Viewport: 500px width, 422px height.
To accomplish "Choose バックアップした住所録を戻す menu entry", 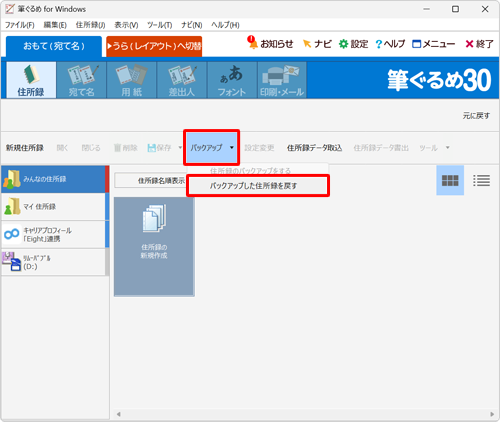I will (258, 186).
